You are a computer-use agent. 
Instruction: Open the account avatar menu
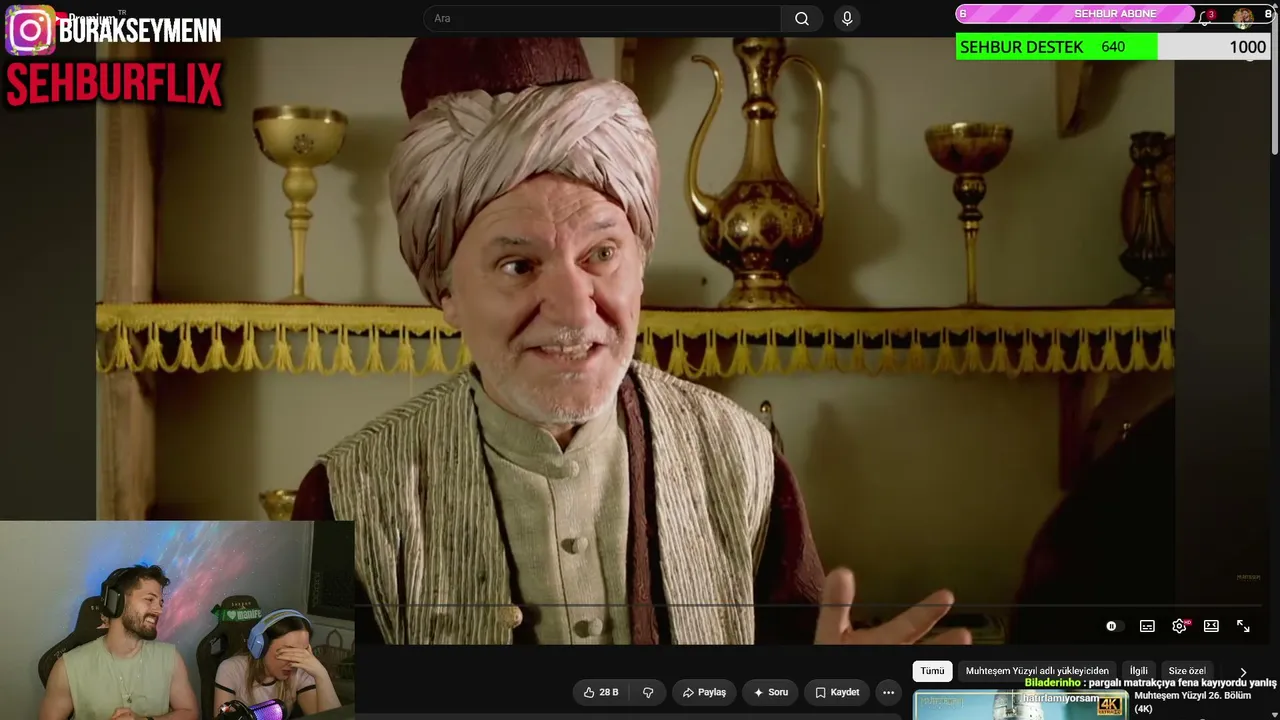(x=1243, y=17)
